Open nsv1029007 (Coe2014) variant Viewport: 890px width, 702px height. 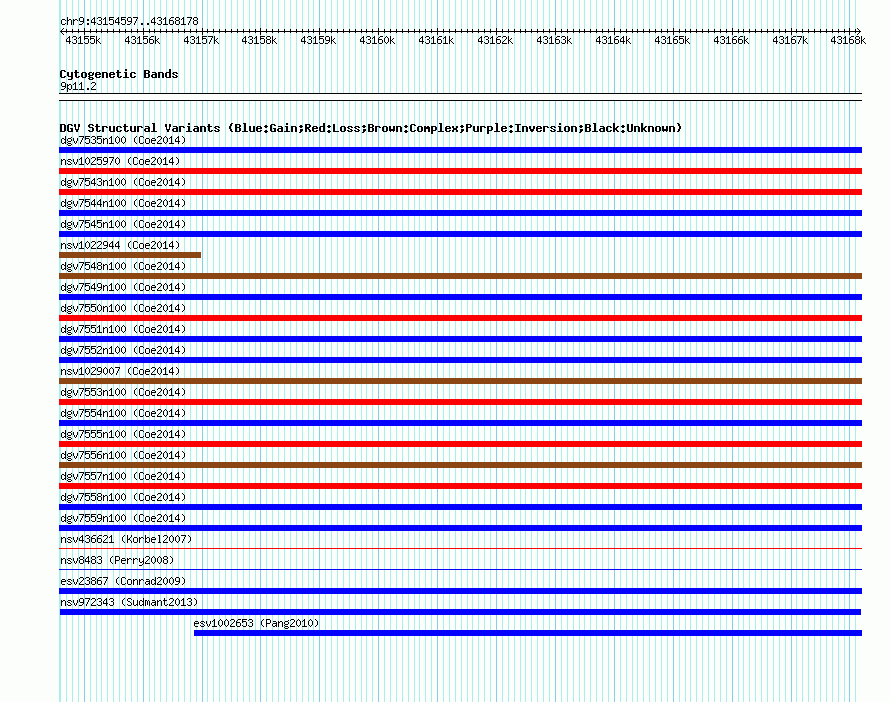click(120, 371)
